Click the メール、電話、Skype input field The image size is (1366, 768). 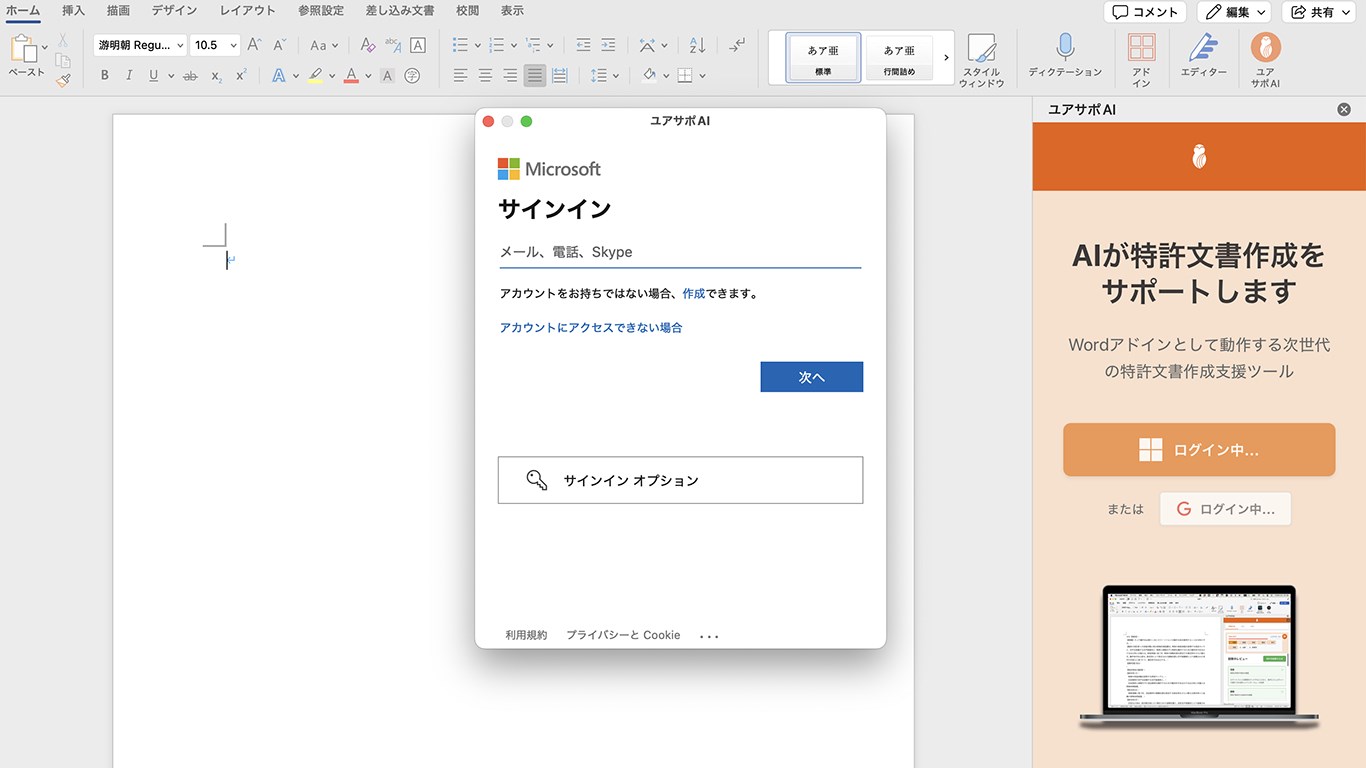click(680, 252)
